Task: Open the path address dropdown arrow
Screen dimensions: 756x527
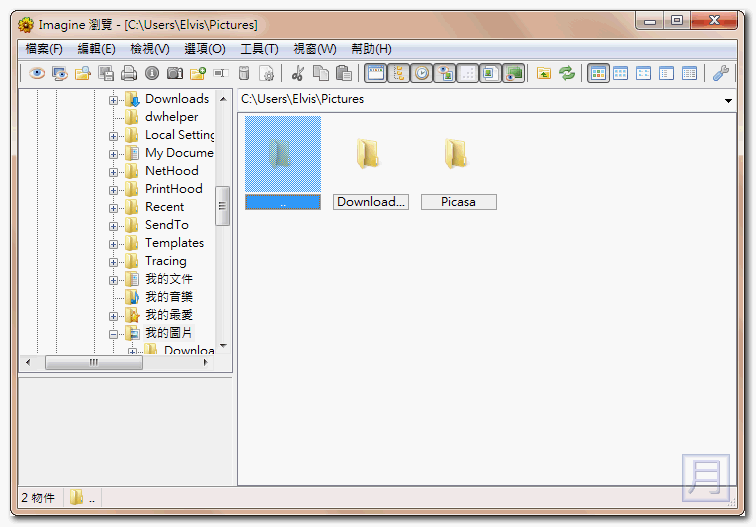Action: [728, 100]
